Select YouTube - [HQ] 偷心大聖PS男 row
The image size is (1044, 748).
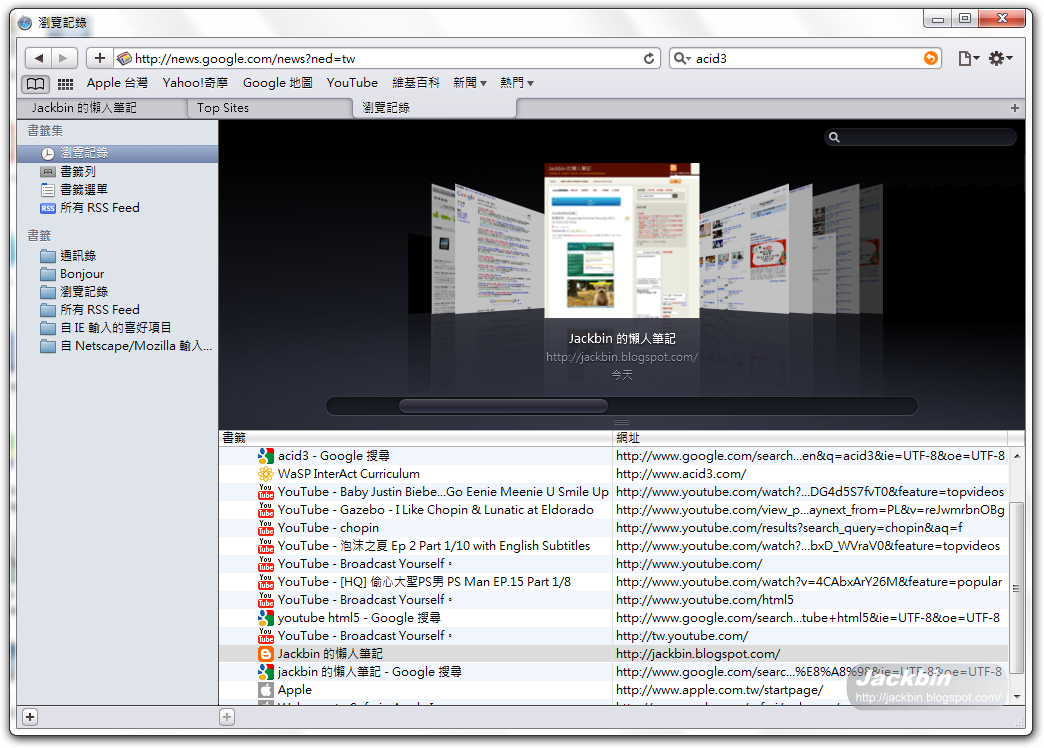click(x=613, y=581)
